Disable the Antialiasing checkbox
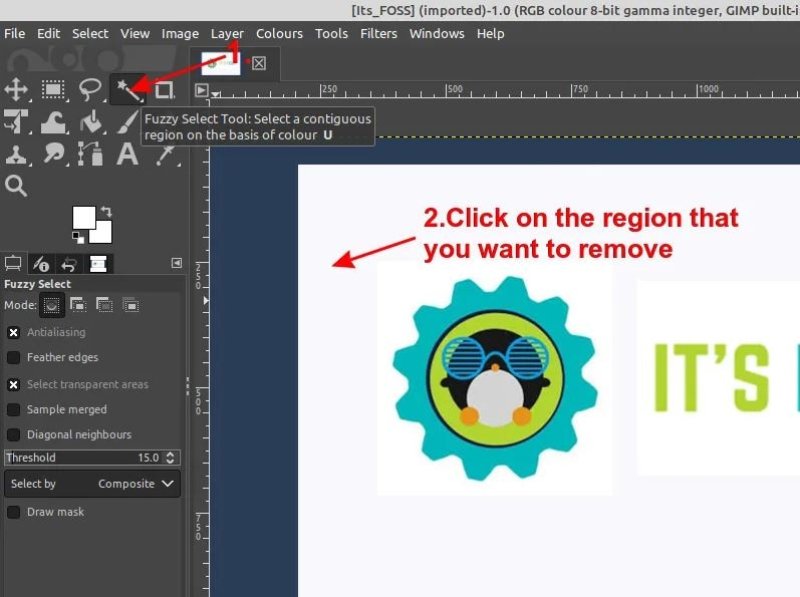Viewport: 800px width, 597px height. [x=14, y=332]
